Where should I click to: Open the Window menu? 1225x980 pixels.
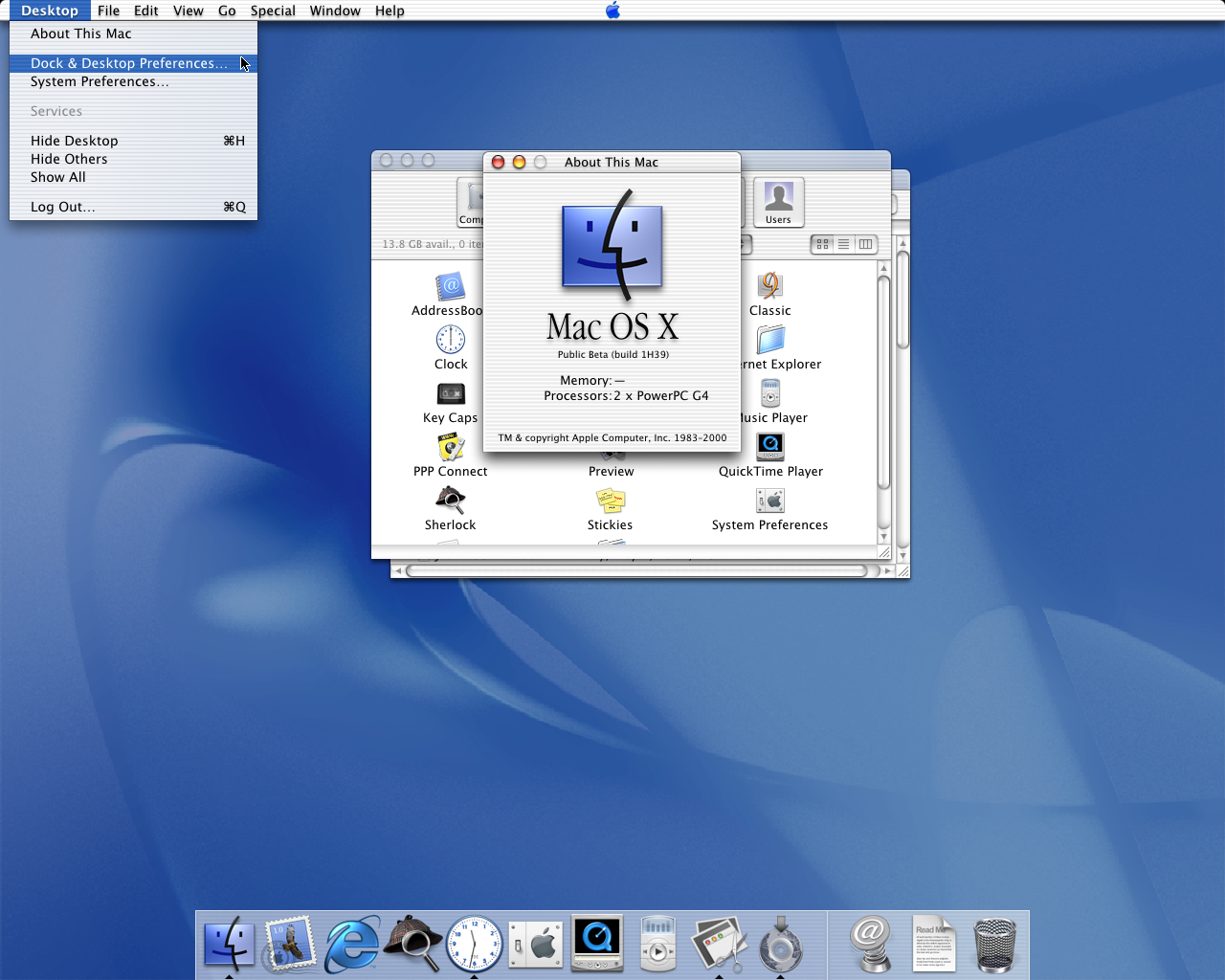(x=335, y=11)
